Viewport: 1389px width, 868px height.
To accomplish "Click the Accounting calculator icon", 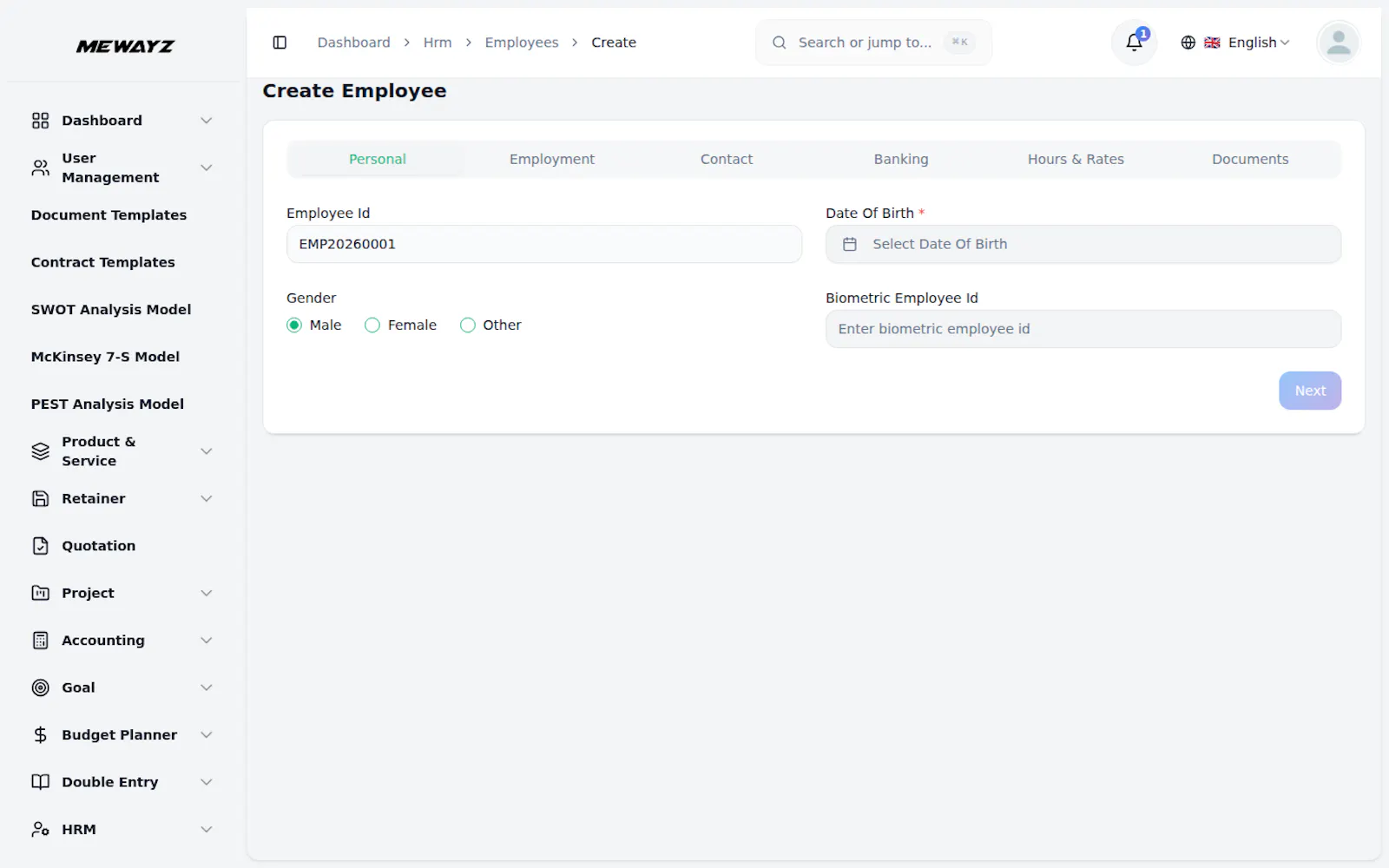I will (41, 641).
